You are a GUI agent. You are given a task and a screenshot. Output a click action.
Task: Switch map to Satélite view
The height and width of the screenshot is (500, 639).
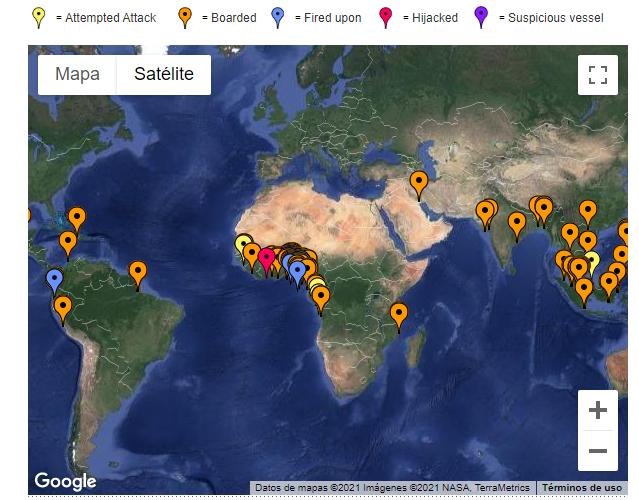[x=164, y=75]
